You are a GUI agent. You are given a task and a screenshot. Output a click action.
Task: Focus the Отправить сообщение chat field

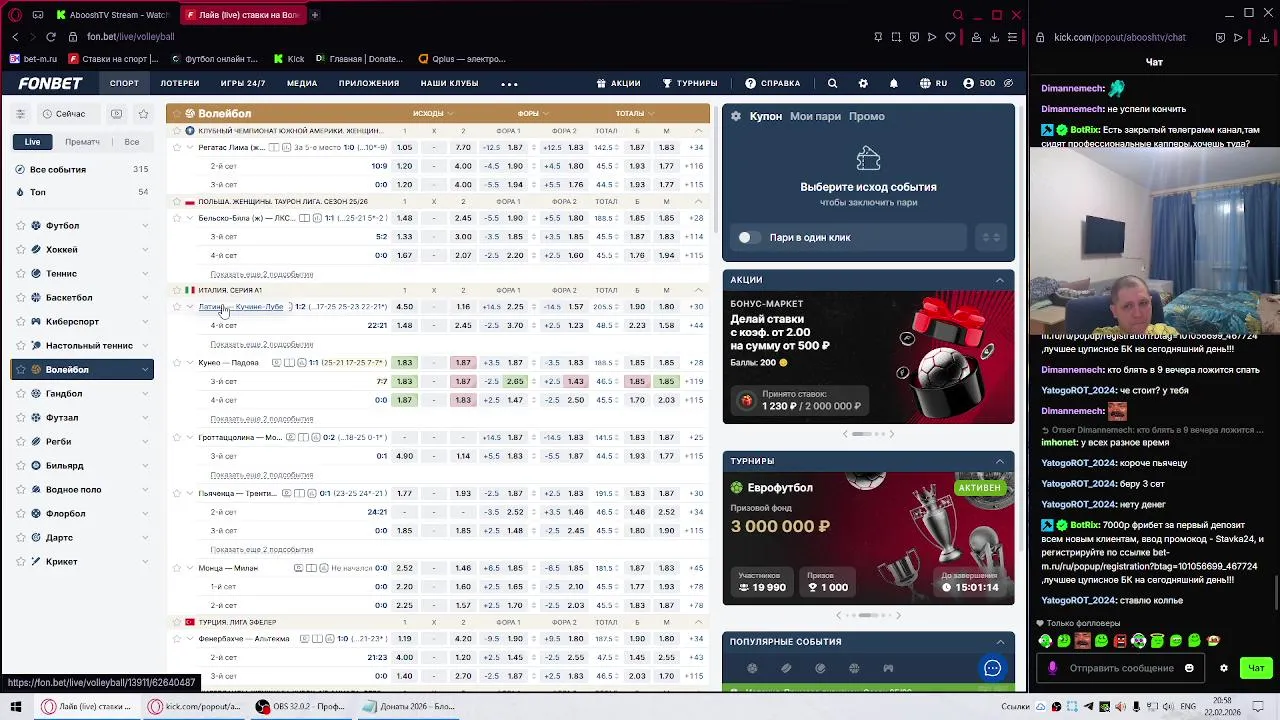click(1122, 668)
